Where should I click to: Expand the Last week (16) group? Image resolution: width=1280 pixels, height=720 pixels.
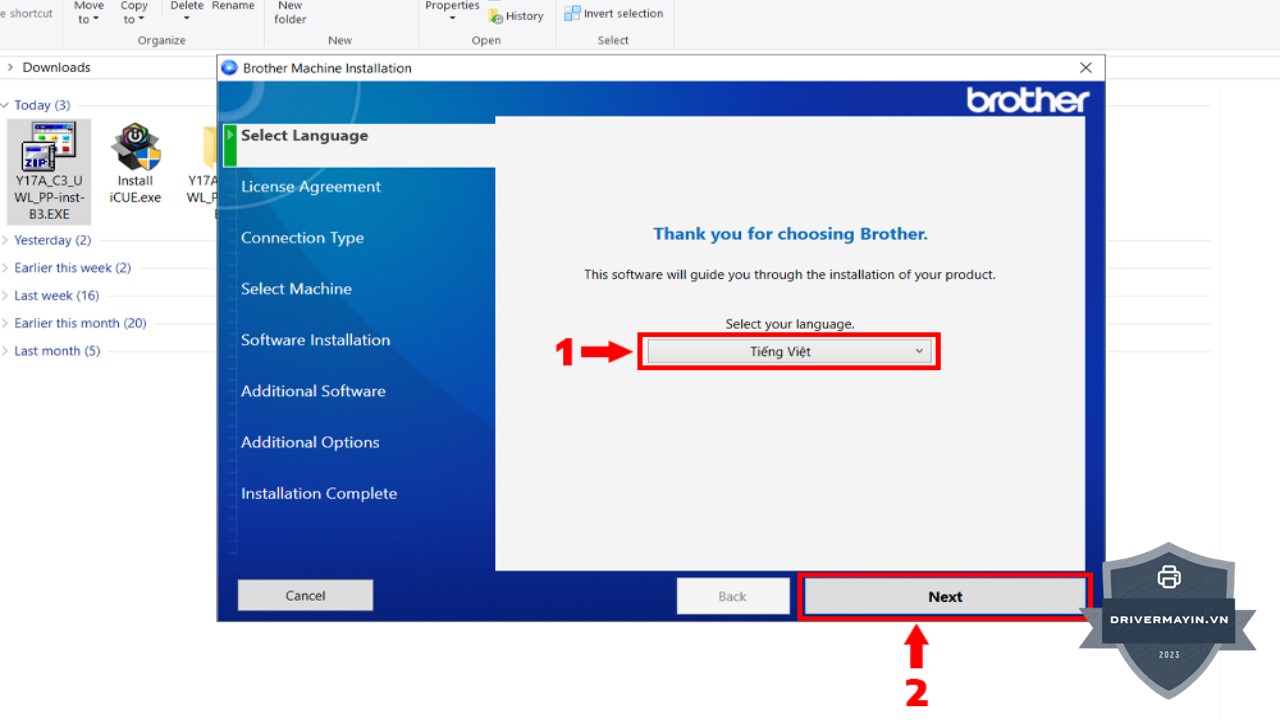6,296
